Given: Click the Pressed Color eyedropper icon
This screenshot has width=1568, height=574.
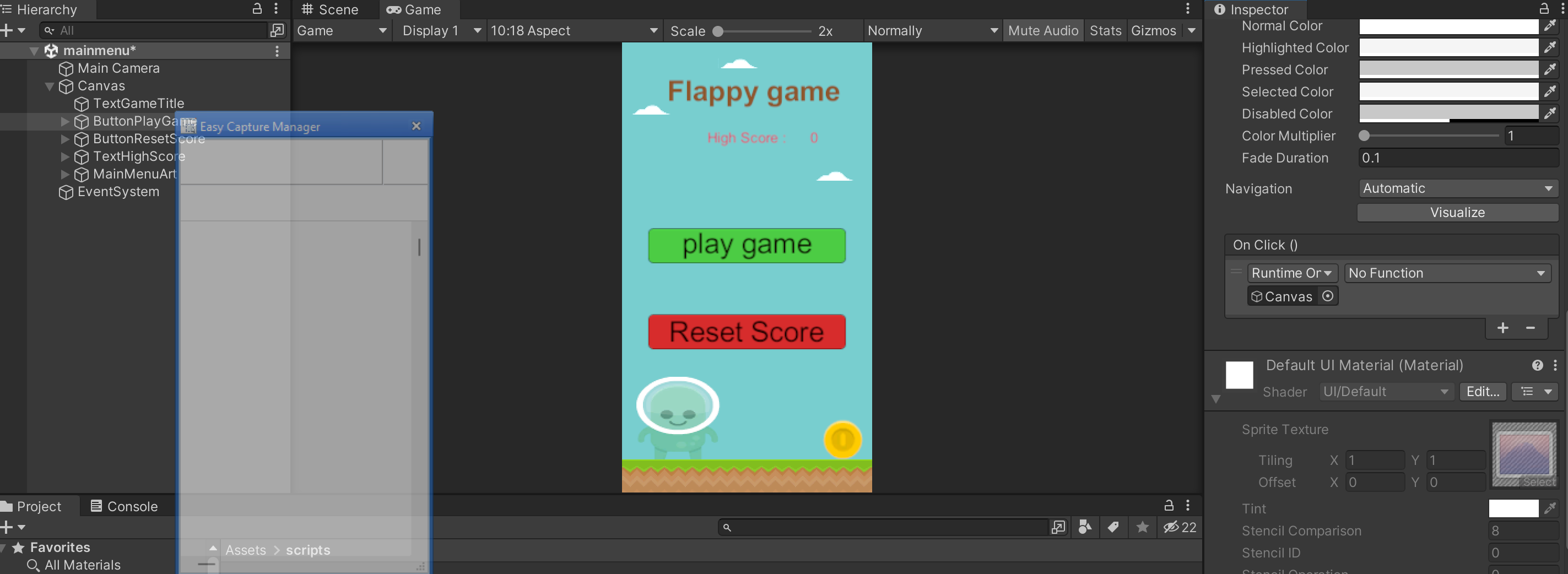Looking at the screenshot, I should pos(1550,70).
